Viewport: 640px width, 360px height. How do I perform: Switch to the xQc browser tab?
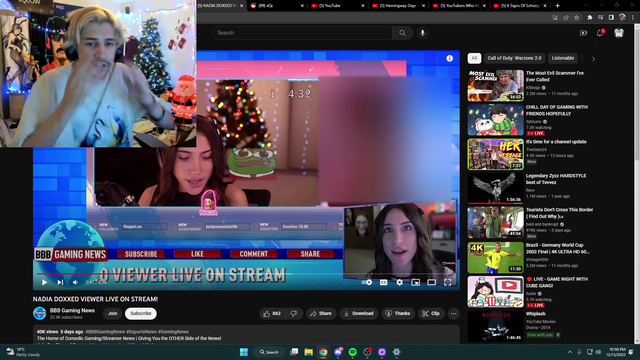coord(277,6)
